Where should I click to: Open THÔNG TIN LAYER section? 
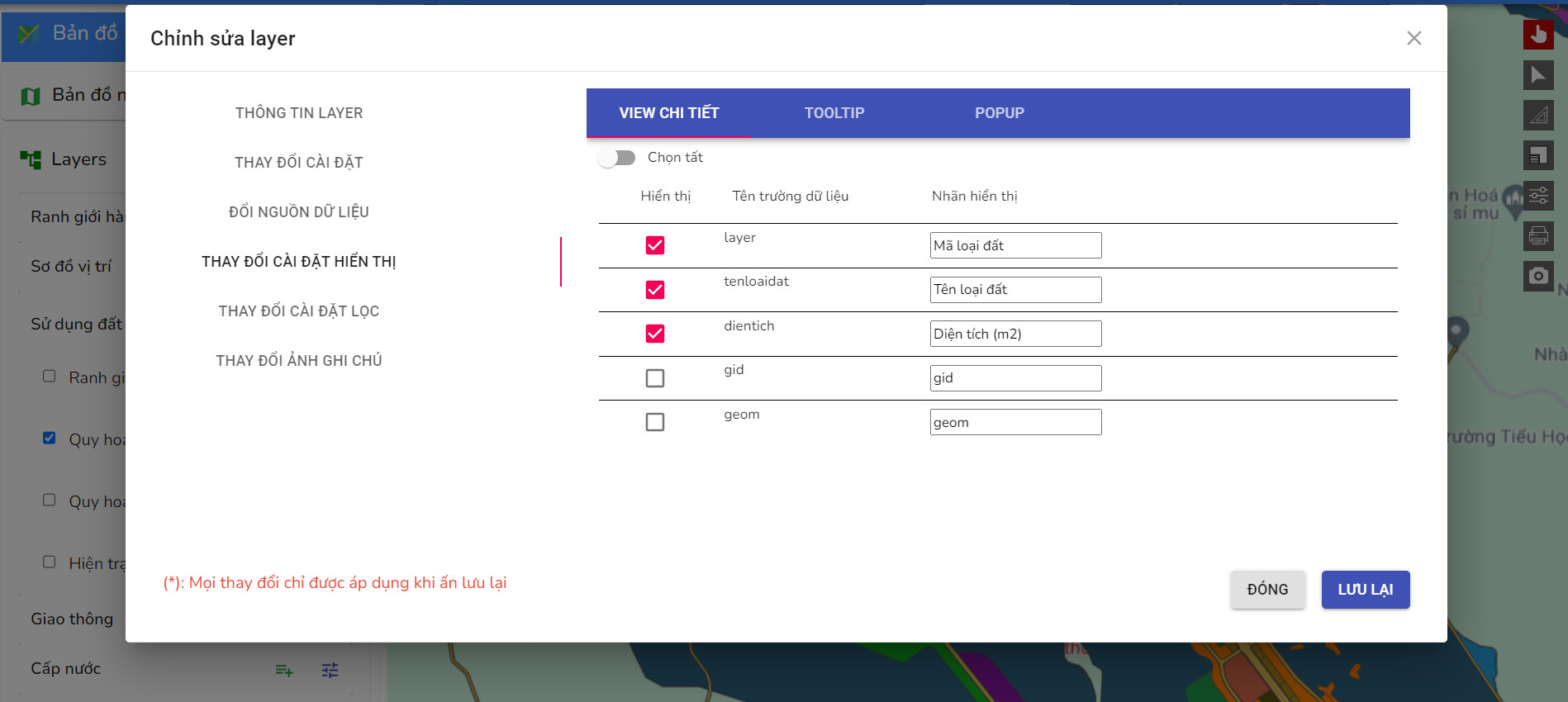(x=299, y=113)
